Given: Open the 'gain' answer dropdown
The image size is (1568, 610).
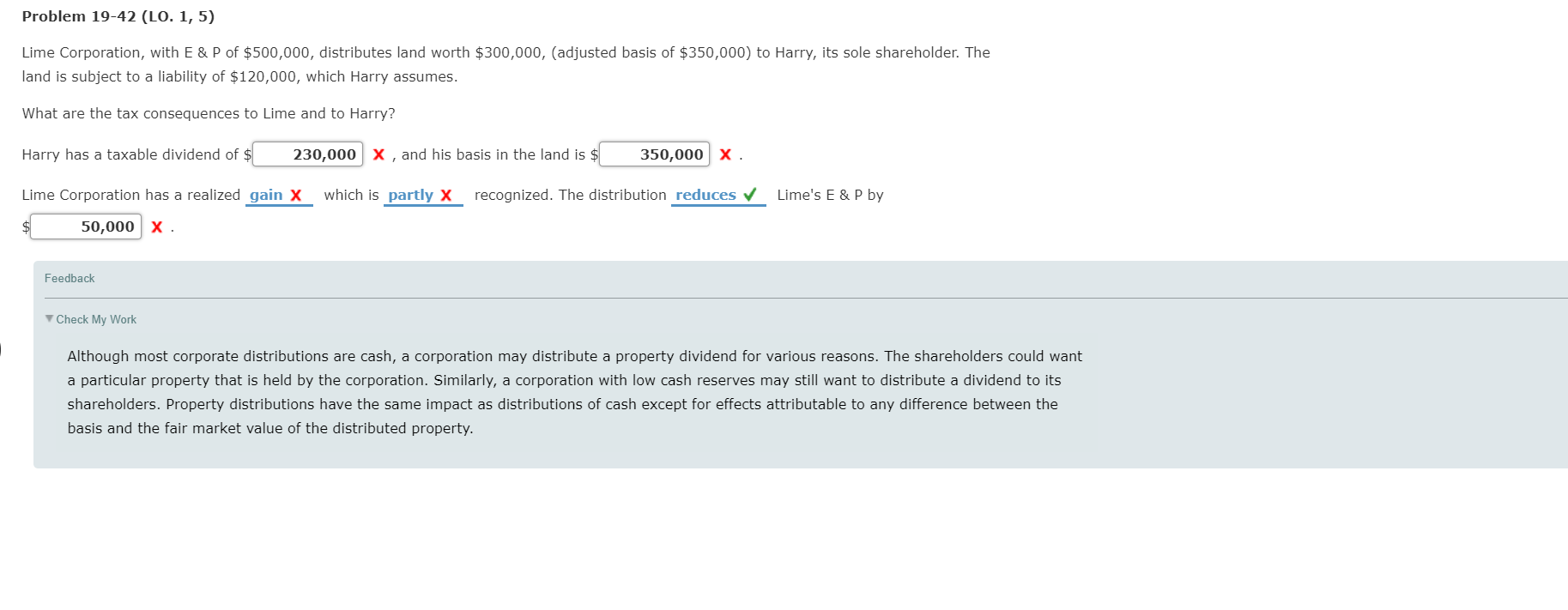Looking at the screenshot, I should (x=267, y=195).
